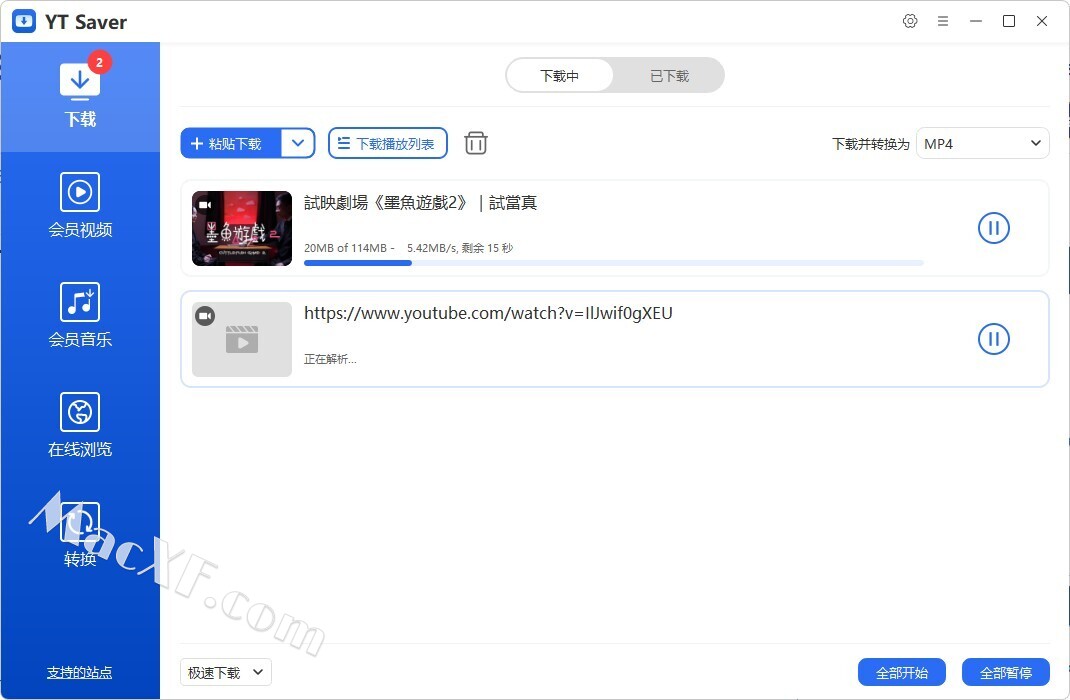Open 在线浏览 browser section

point(80,426)
